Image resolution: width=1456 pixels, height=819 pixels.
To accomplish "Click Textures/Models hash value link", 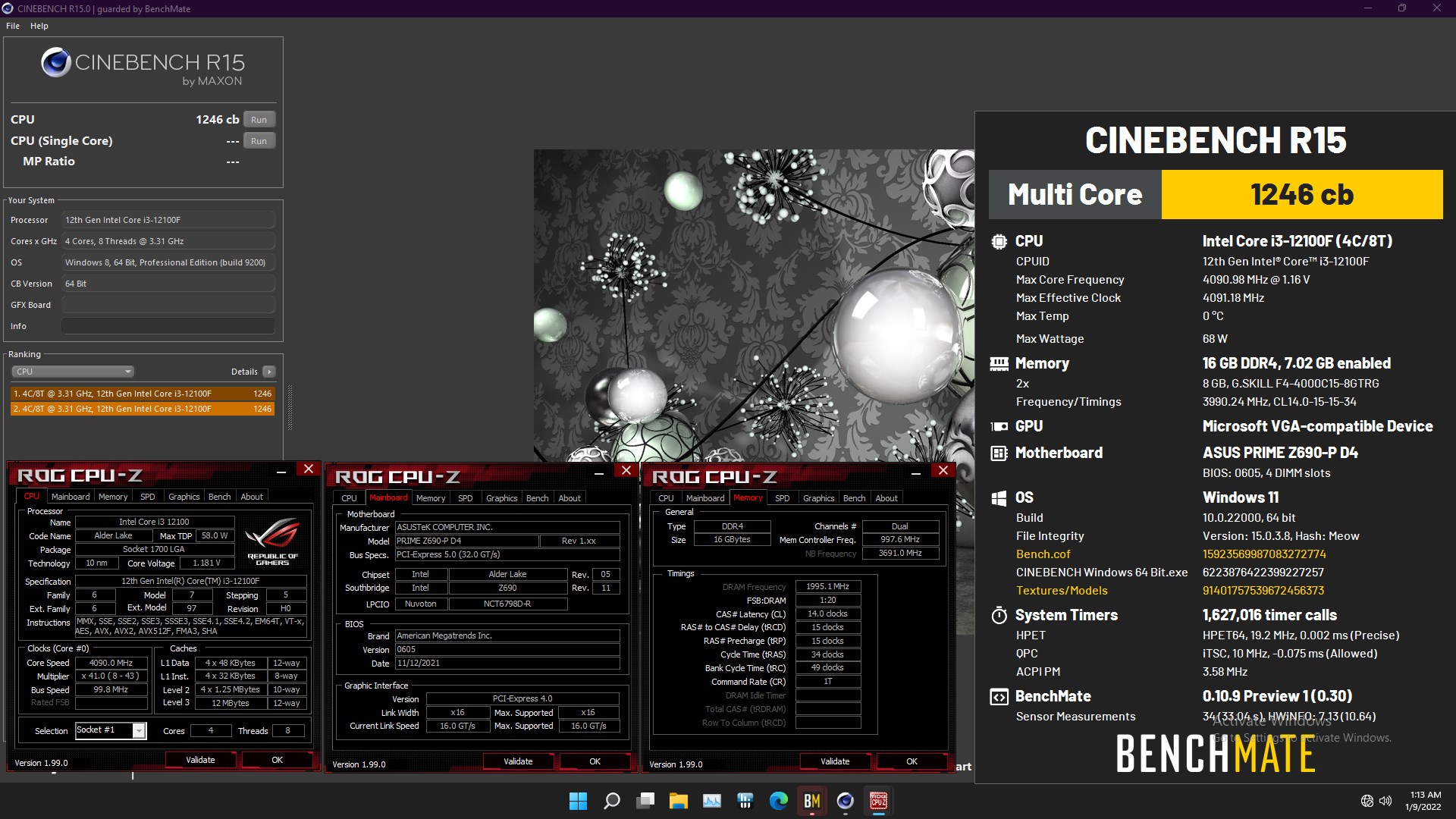I will coord(1263,591).
